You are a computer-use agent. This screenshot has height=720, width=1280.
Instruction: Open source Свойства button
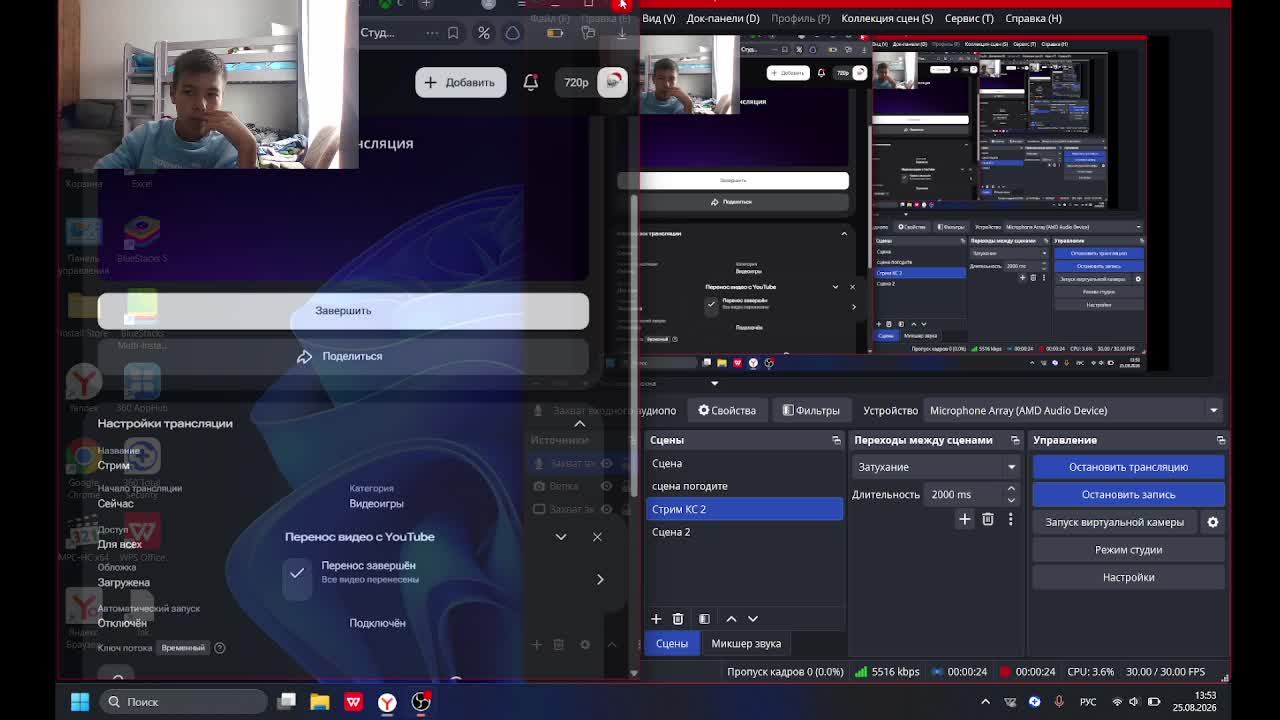(x=727, y=410)
